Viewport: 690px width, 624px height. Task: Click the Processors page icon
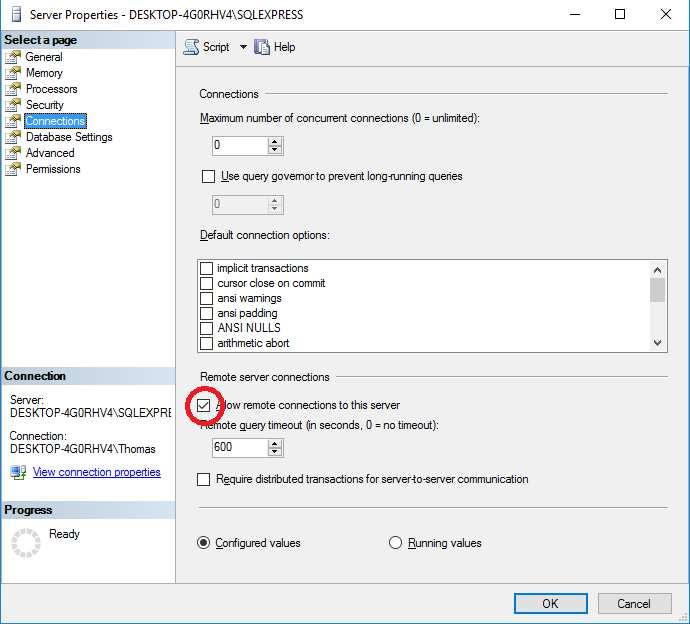[x=13, y=89]
